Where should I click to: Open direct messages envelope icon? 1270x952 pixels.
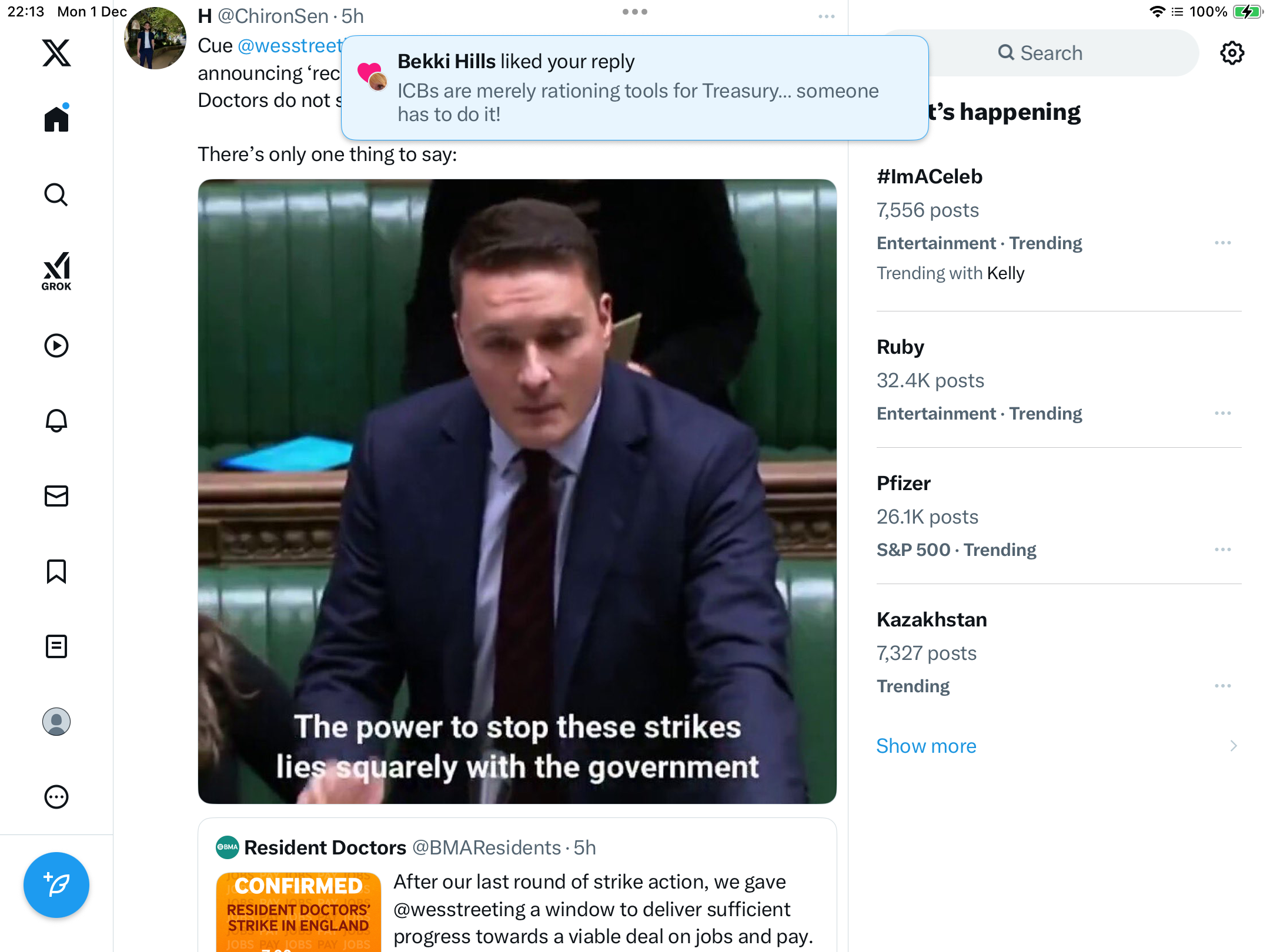pos(56,496)
